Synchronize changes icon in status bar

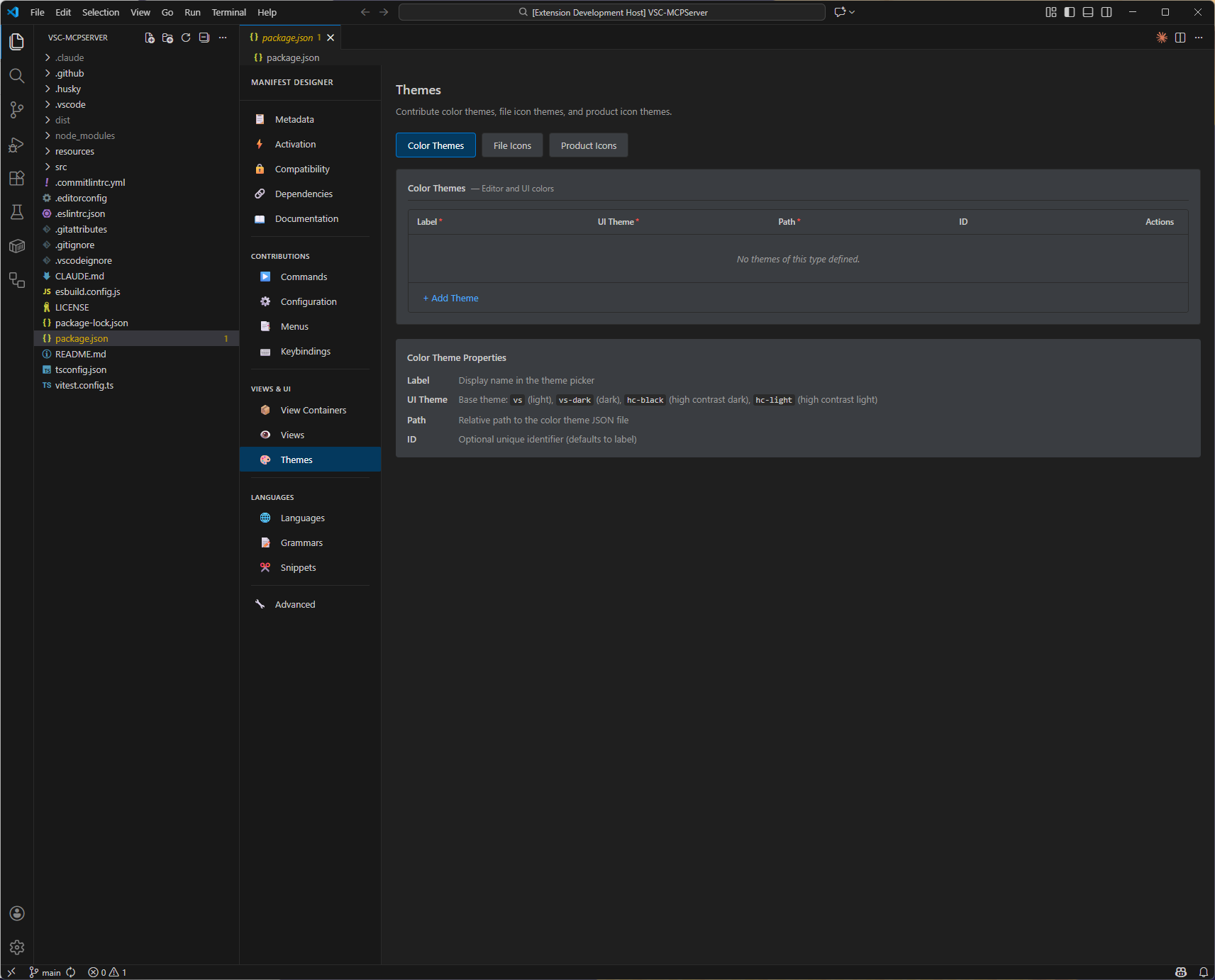(x=71, y=972)
